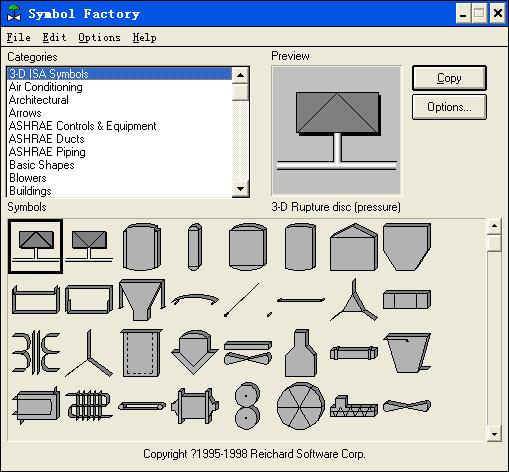Choose the house-shaped storage building symbol

(354, 247)
